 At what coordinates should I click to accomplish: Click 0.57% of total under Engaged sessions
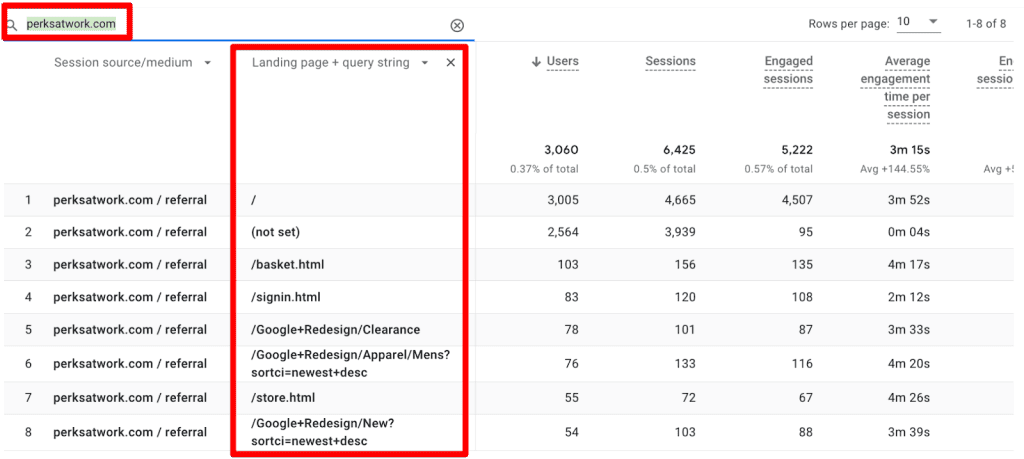[x=778, y=169]
